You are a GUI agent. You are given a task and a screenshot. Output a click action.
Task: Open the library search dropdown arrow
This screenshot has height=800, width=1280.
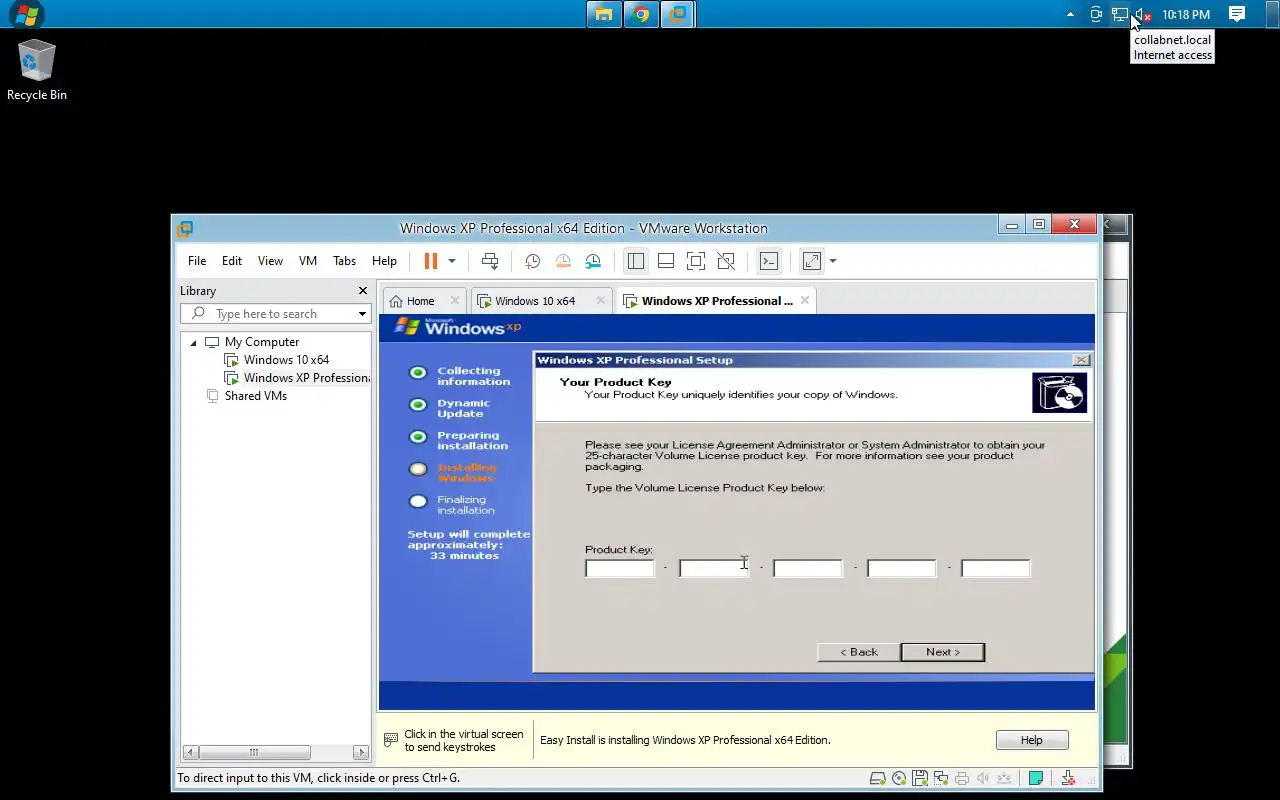(362, 314)
